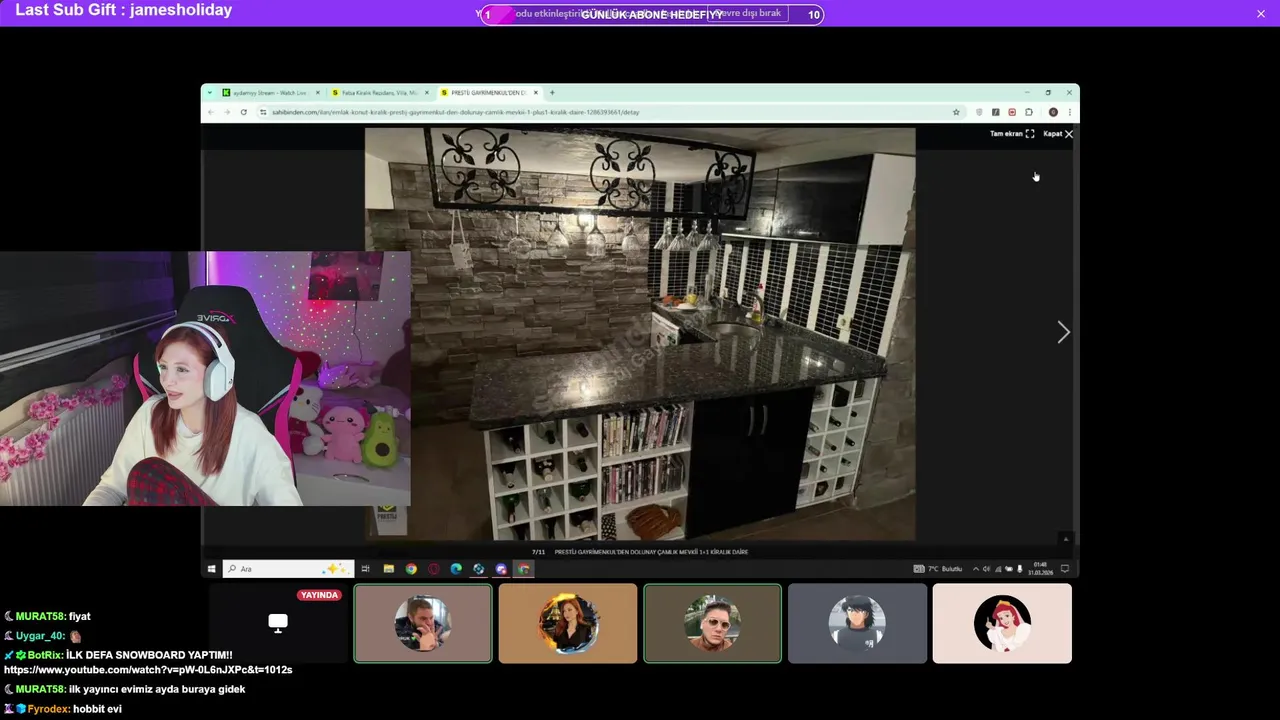Open the taskbar volume icon
Screen dimensions: 1280x720
pyautogui.click(x=987, y=569)
